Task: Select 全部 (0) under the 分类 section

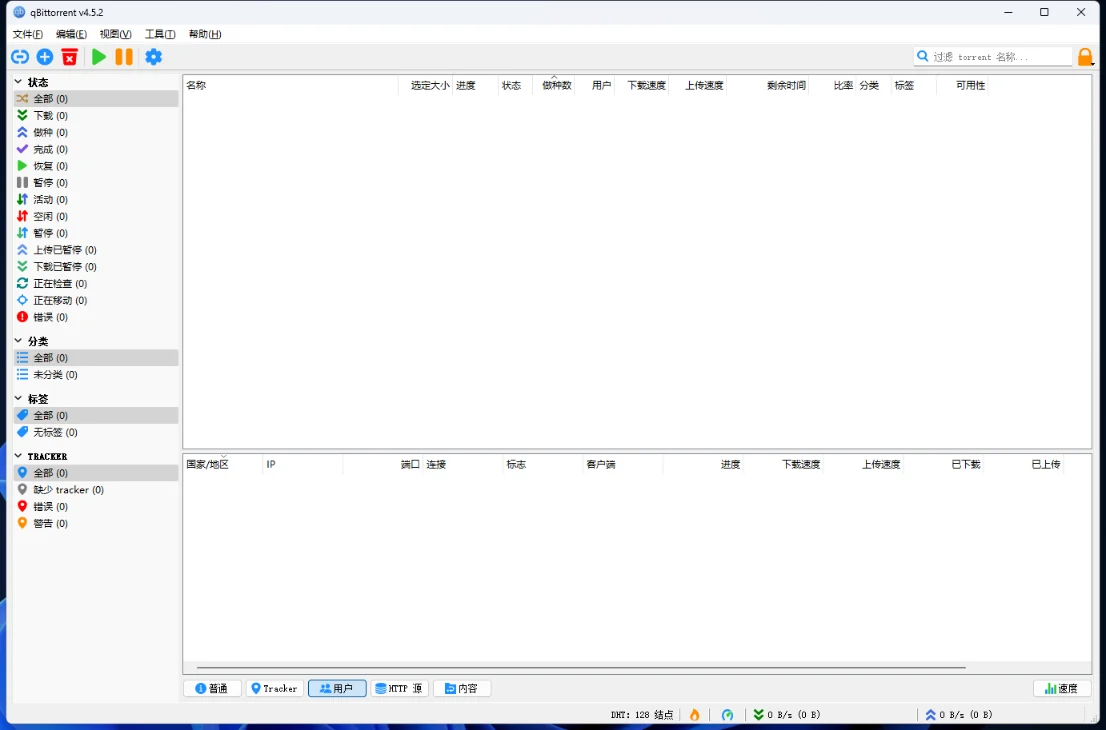Action: point(96,358)
